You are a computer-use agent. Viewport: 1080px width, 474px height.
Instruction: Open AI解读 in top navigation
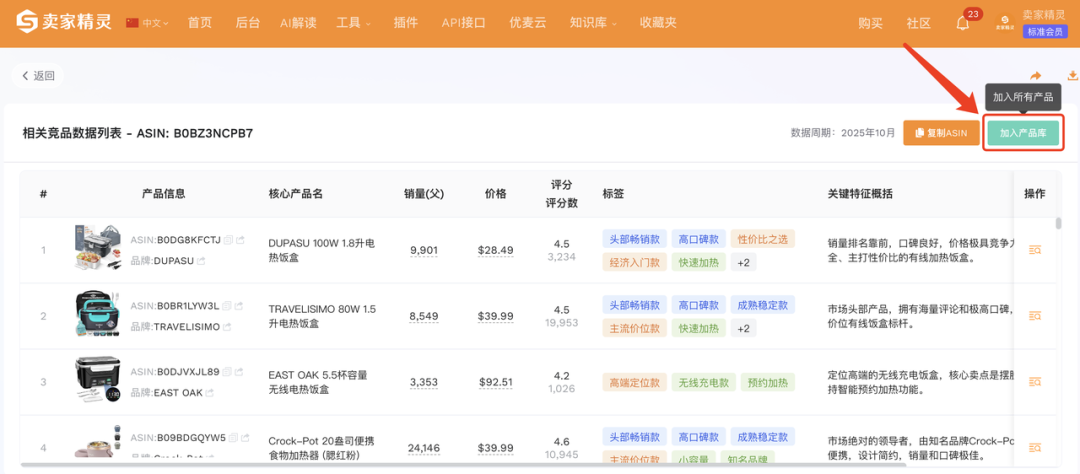[298, 23]
